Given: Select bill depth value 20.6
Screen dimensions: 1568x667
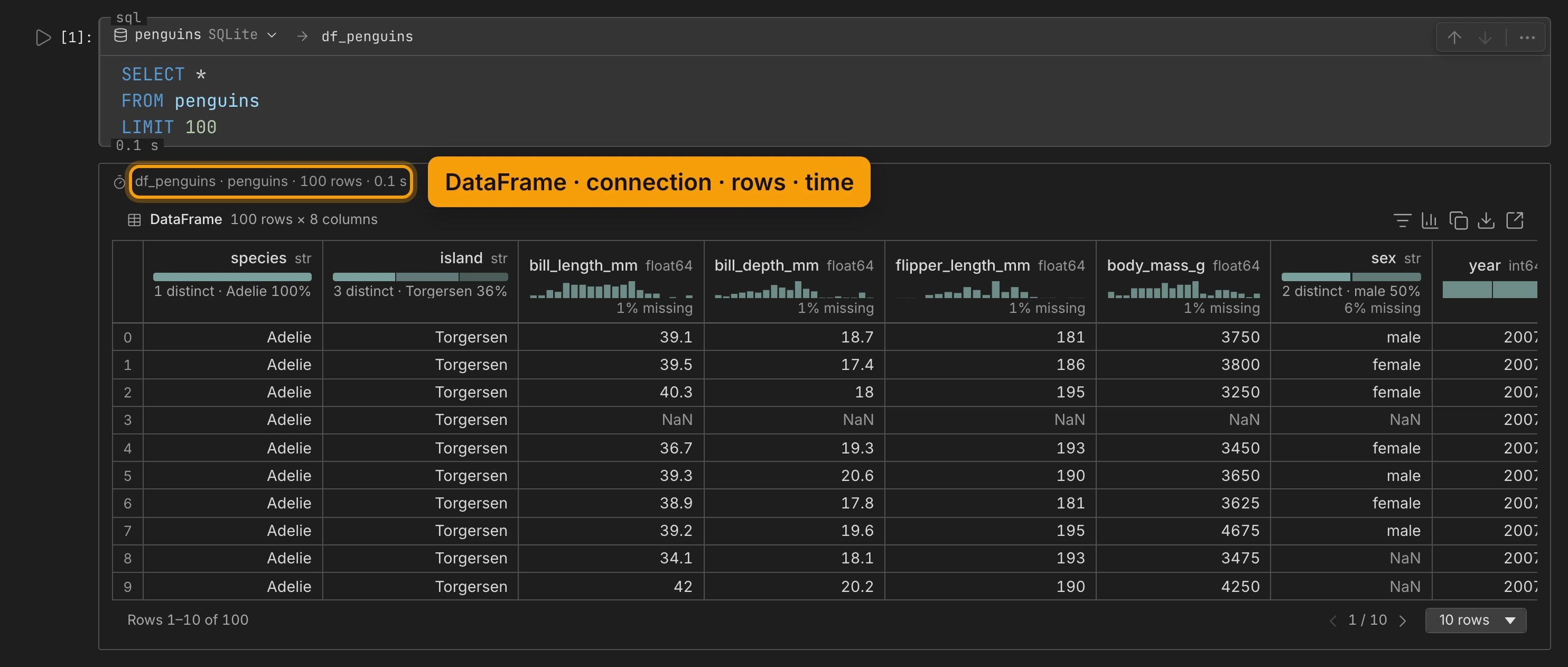Looking at the screenshot, I should (857, 475).
